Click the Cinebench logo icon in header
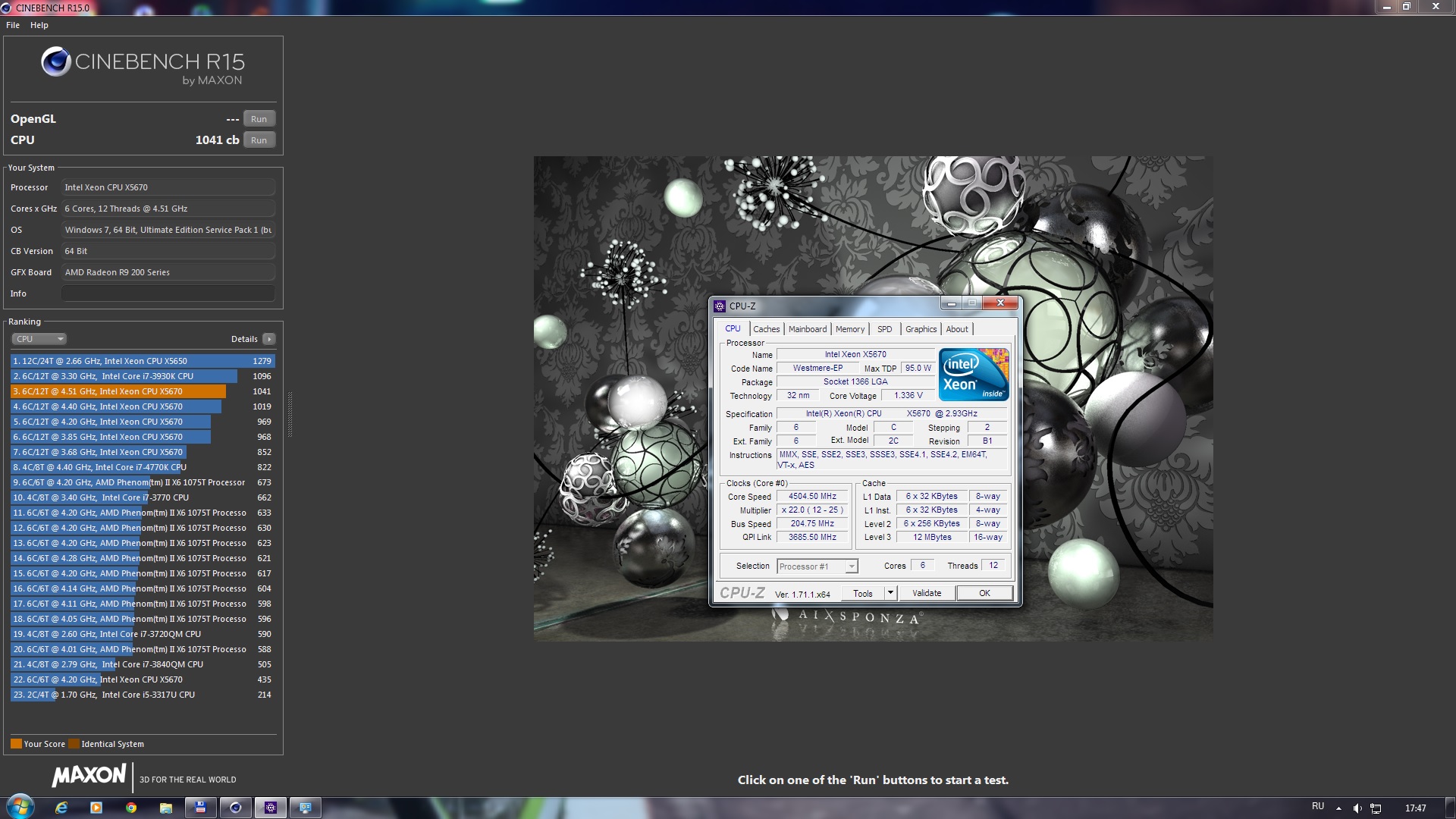The image size is (1456, 819). point(56,62)
